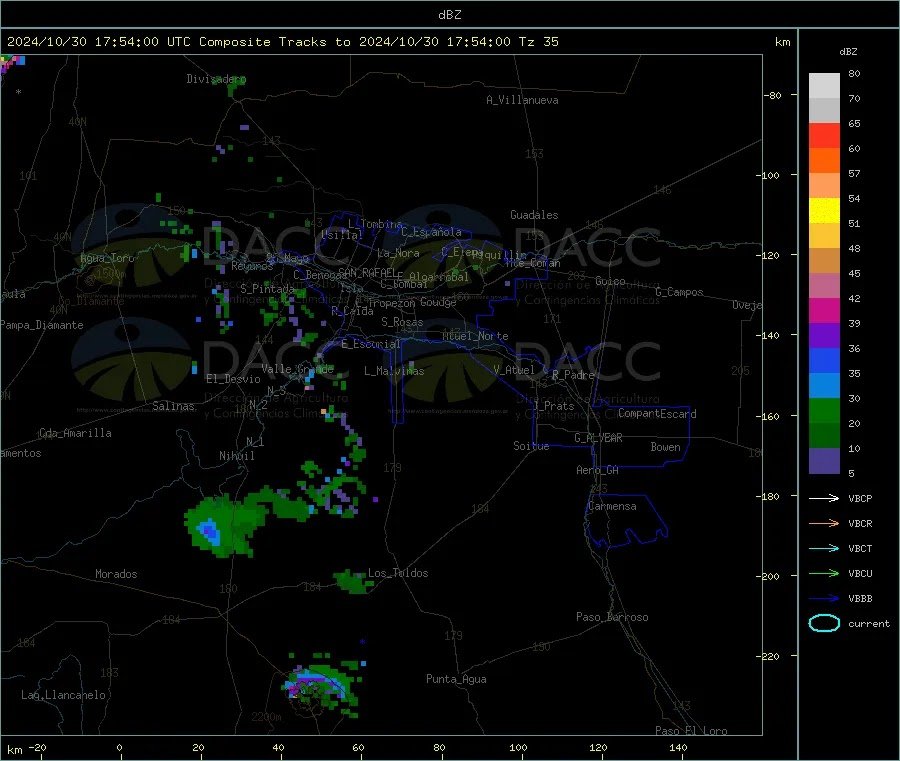
Task: Click the cyan 'current' ellipse symbol
Action: click(824, 623)
